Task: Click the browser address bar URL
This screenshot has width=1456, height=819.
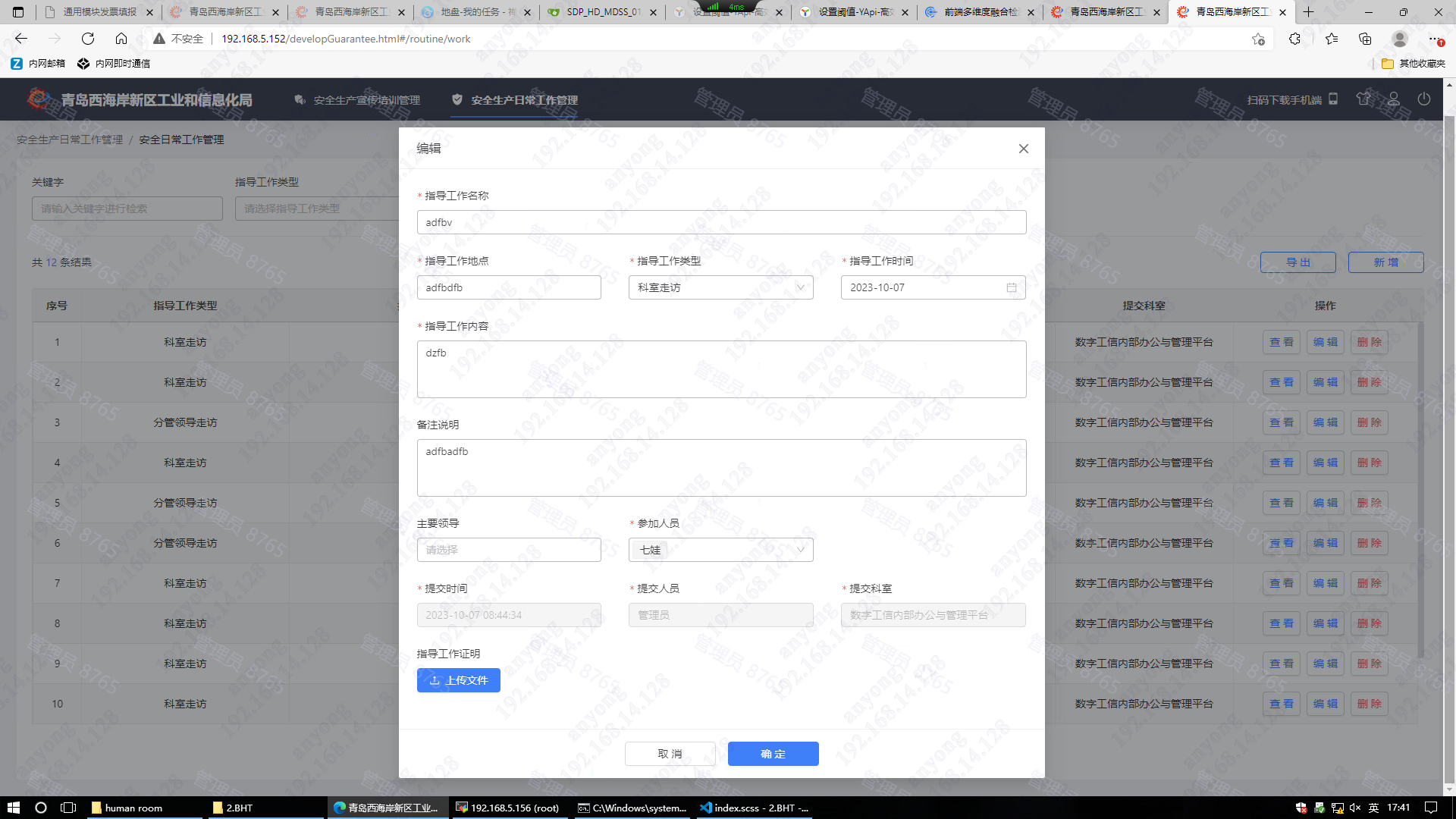Action: tap(346, 39)
